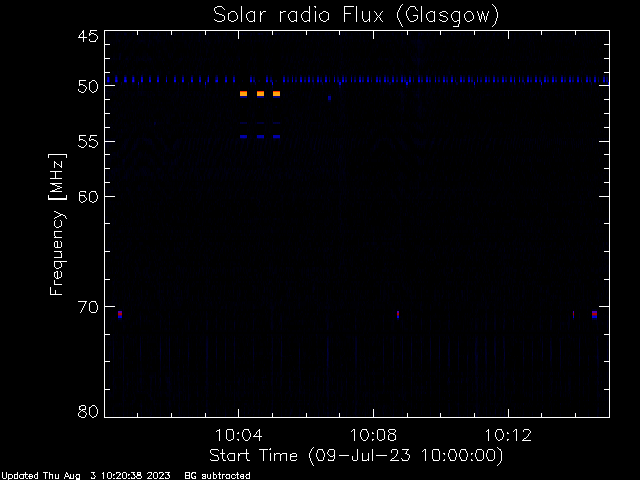Click the 10:12 time label
This screenshot has width=640, height=480.
508,436
